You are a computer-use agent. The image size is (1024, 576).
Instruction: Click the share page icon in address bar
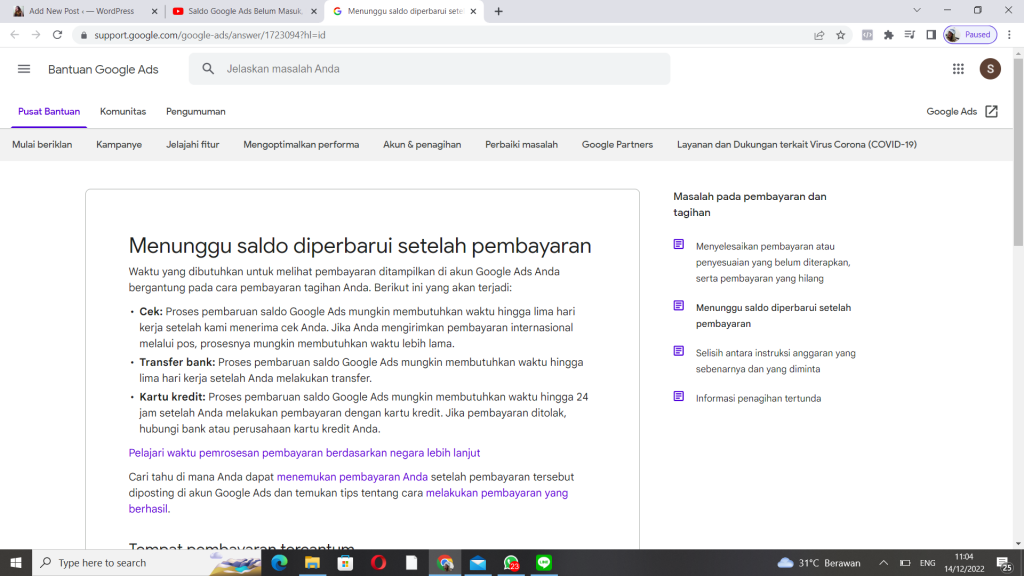click(x=819, y=34)
